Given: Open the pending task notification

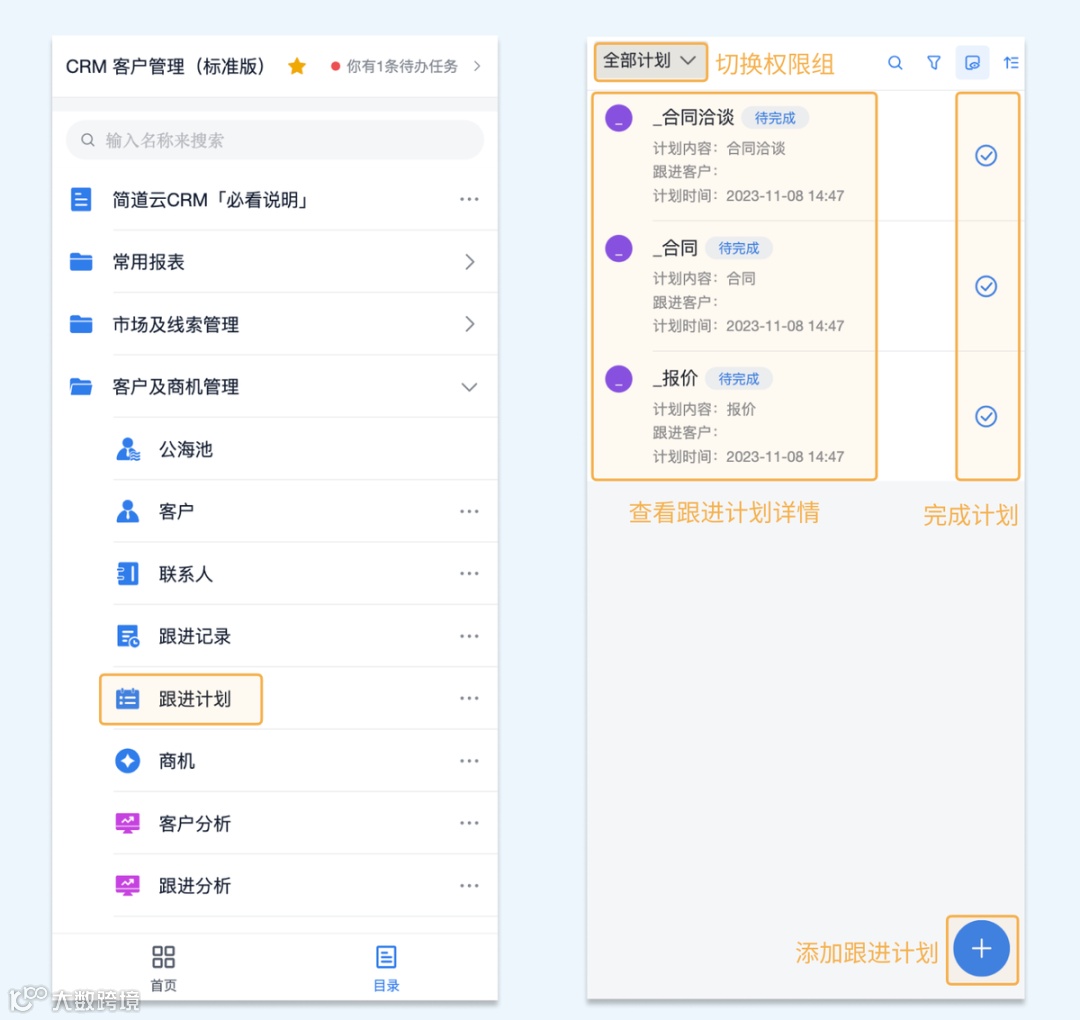Looking at the screenshot, I should point(405,66).
